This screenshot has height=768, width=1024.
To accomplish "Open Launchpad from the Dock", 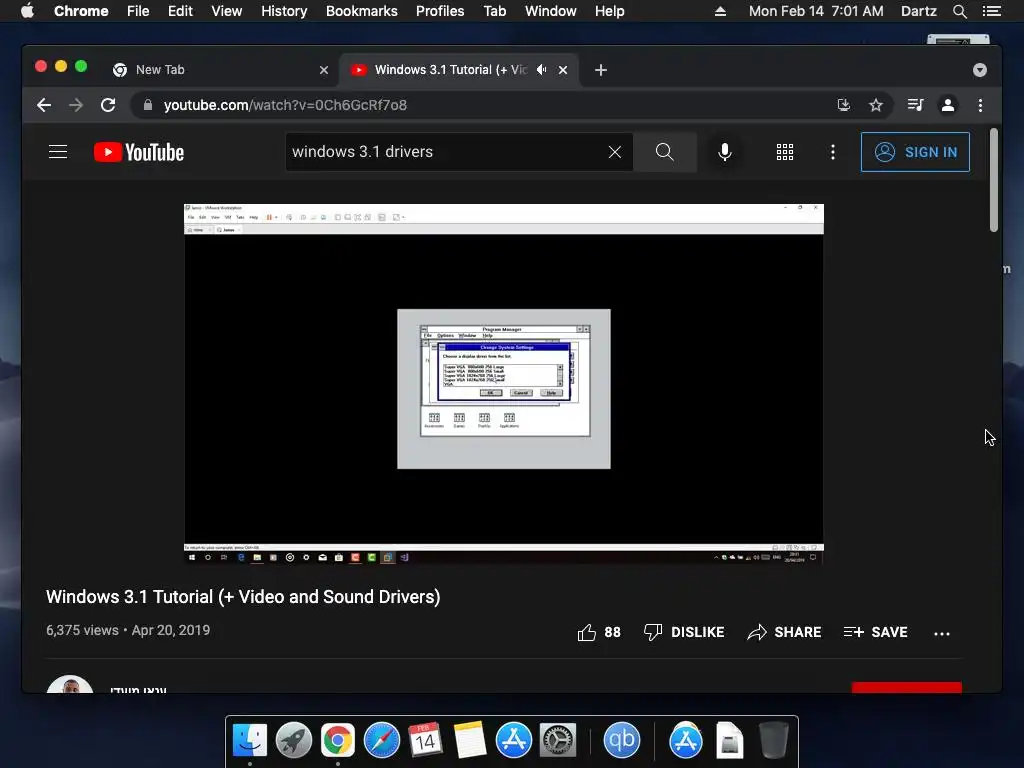I will coord(293,740).
